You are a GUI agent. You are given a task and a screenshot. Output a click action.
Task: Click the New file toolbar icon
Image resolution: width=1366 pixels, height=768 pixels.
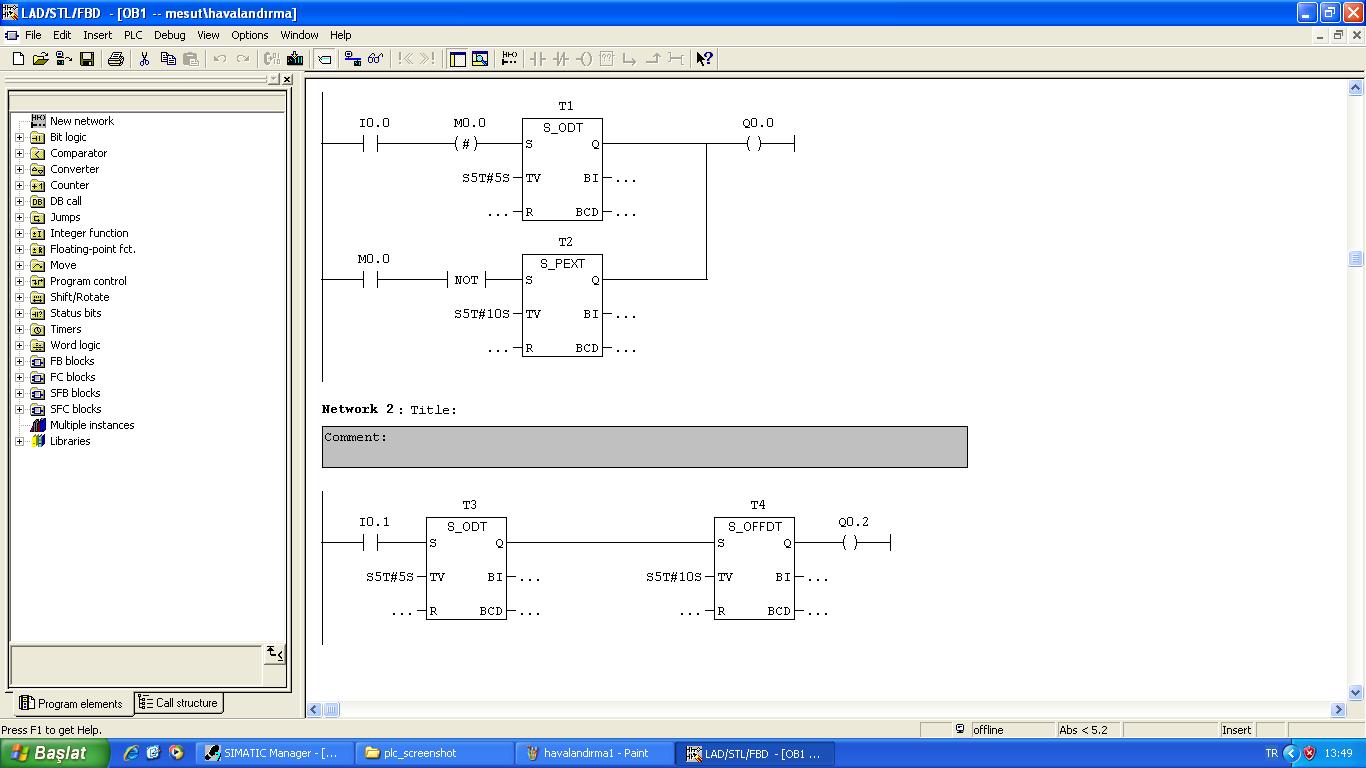coord(18,59)
